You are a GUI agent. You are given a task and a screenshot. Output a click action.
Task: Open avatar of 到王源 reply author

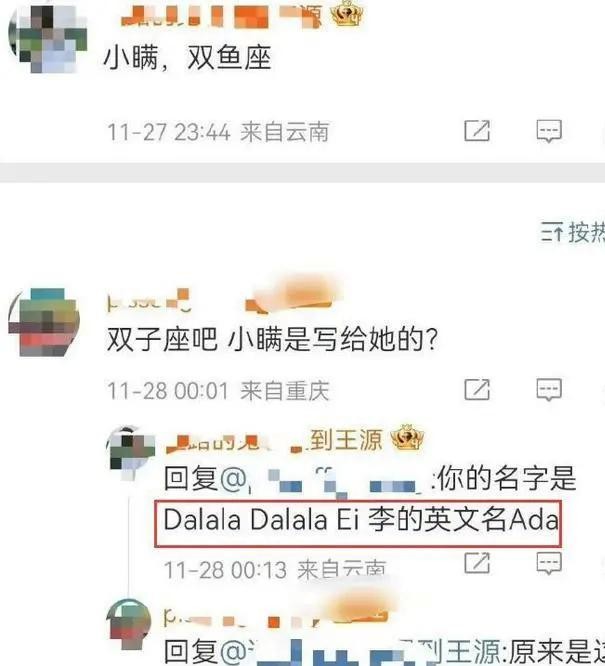coord(130,453)
